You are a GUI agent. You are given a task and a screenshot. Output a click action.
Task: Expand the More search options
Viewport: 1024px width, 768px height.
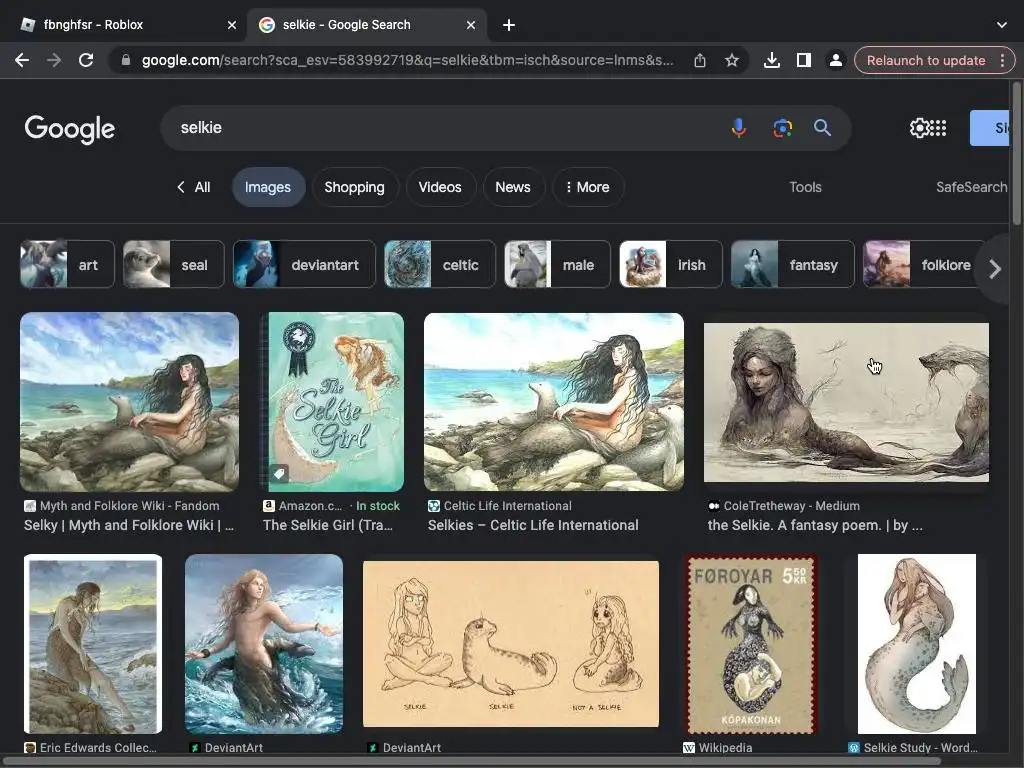coord(588,187)
